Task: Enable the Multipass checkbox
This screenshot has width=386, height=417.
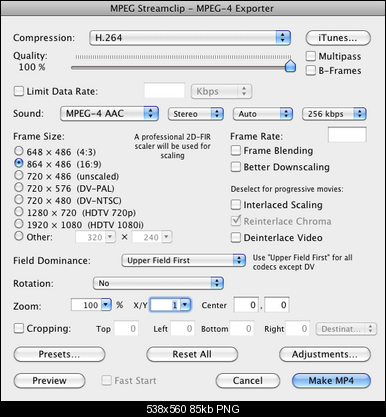Action: pos(311,56)
